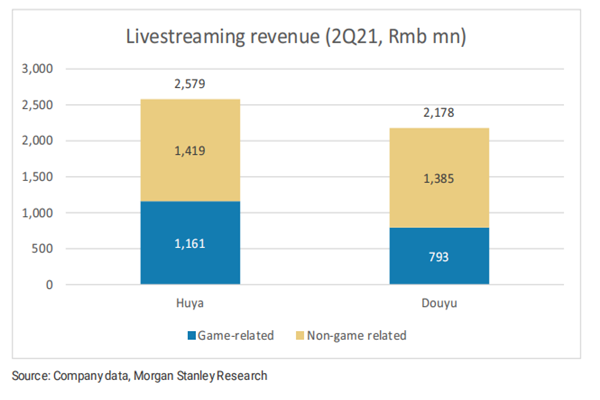Click the blue Game-related legend swatch
Screen dimensions: 600x400
click(191, 336)
